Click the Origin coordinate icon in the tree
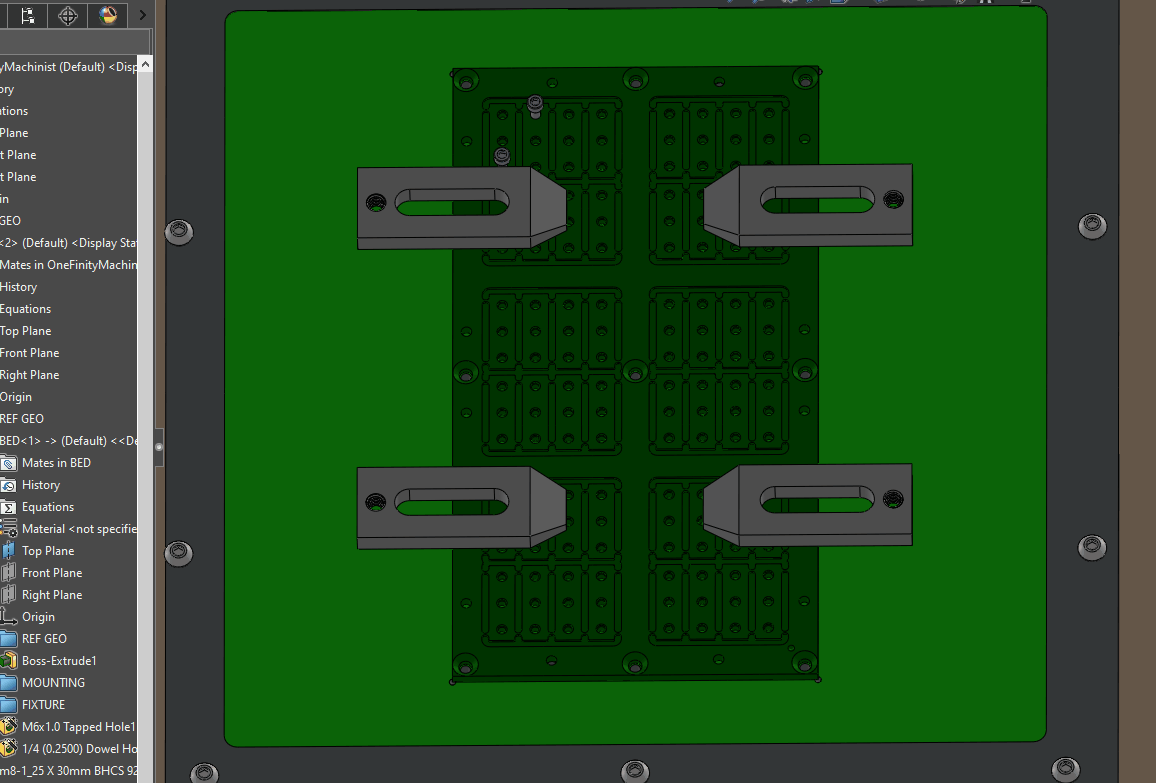The width and height of the screenshot is (1156, 783). (7, 616)
